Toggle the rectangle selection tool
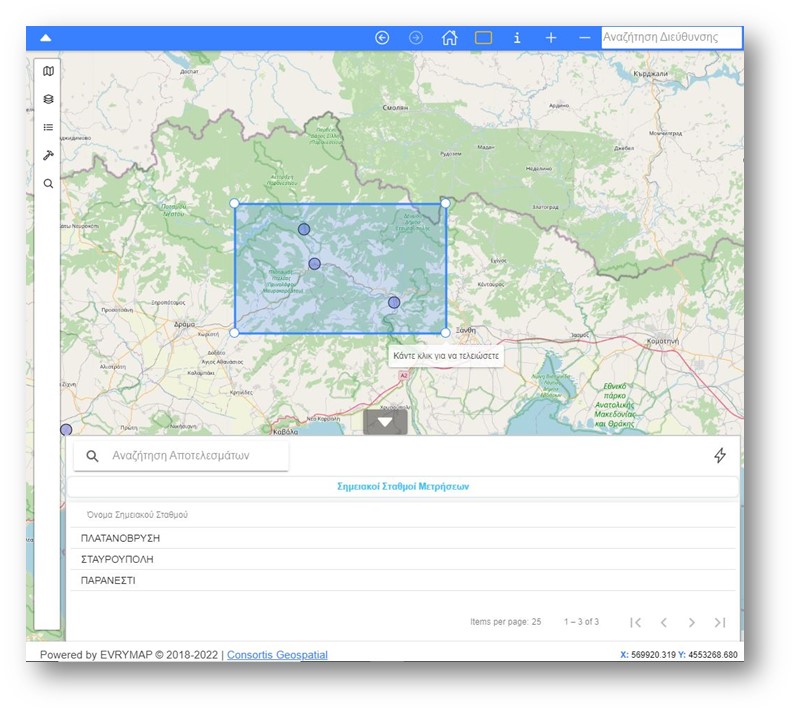This screenshot has width=796, height=714. (x=483, y=38)
